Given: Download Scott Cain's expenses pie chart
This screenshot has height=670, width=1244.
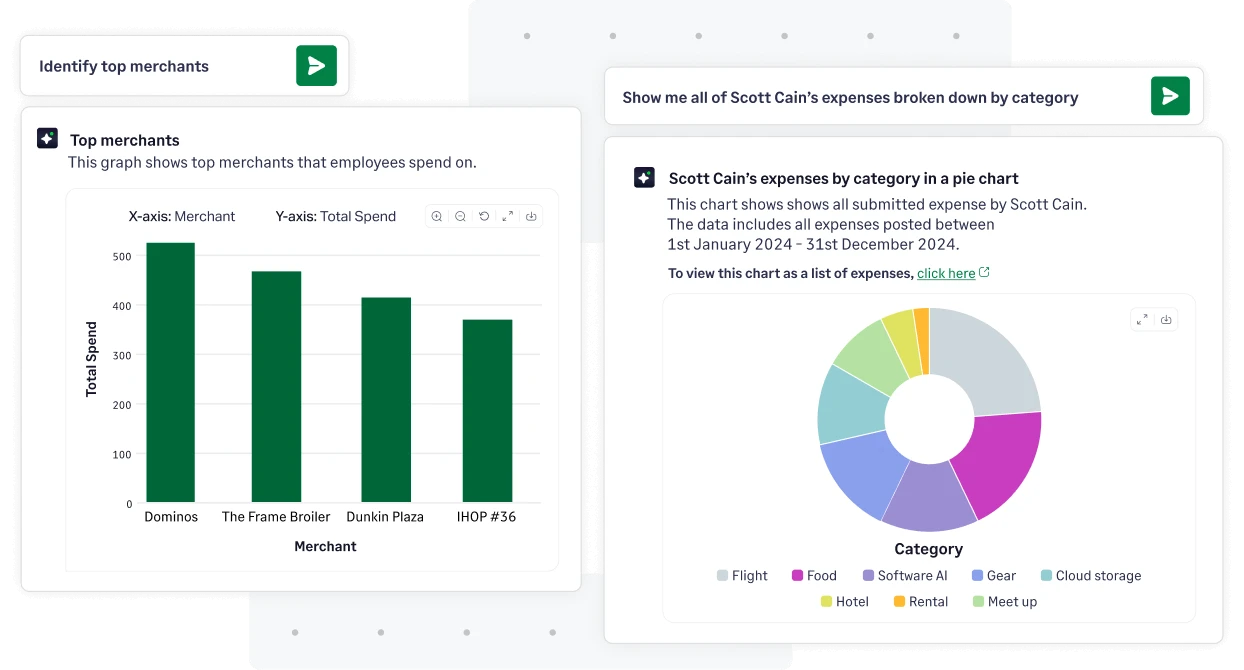Looking at the screenshot, I should click(1166, 319).
